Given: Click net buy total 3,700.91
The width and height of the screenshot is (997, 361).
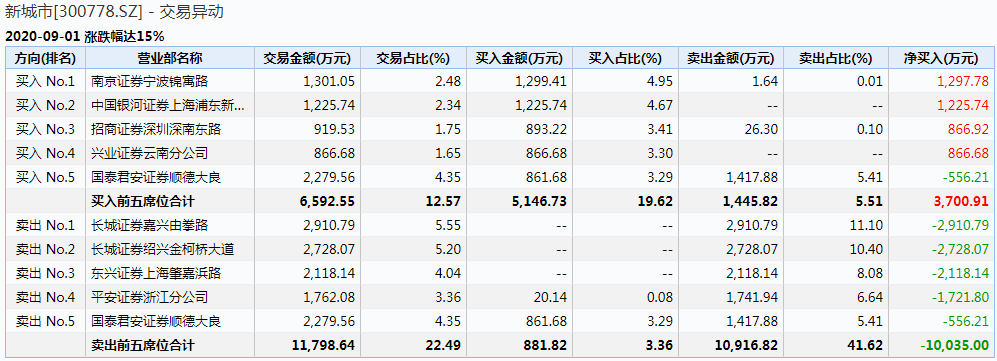Looking at the screenshot, I should tap(961, 201).
